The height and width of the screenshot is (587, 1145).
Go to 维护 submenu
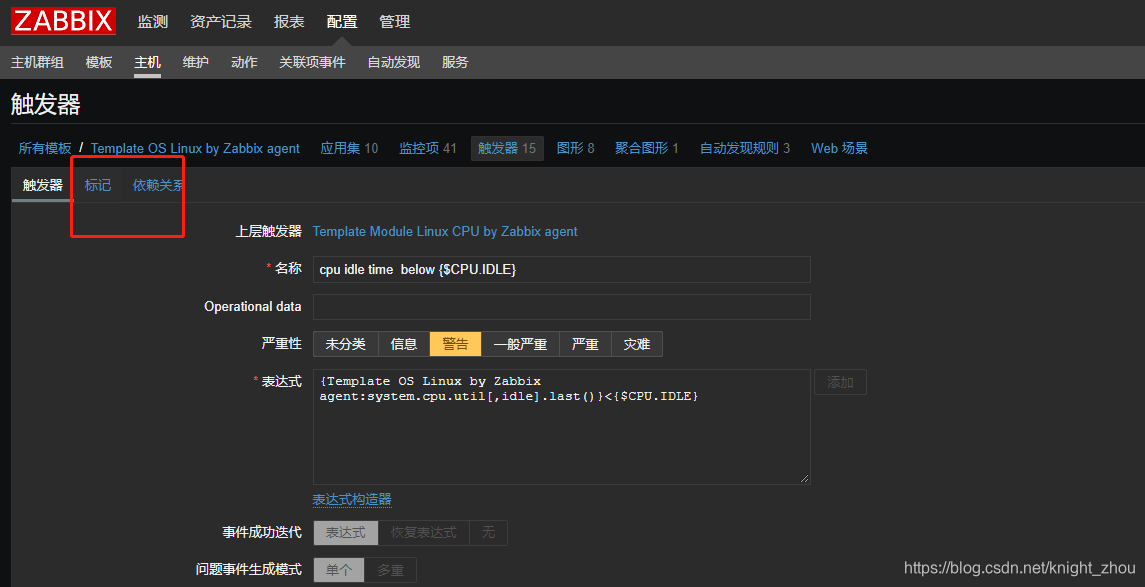196,62
